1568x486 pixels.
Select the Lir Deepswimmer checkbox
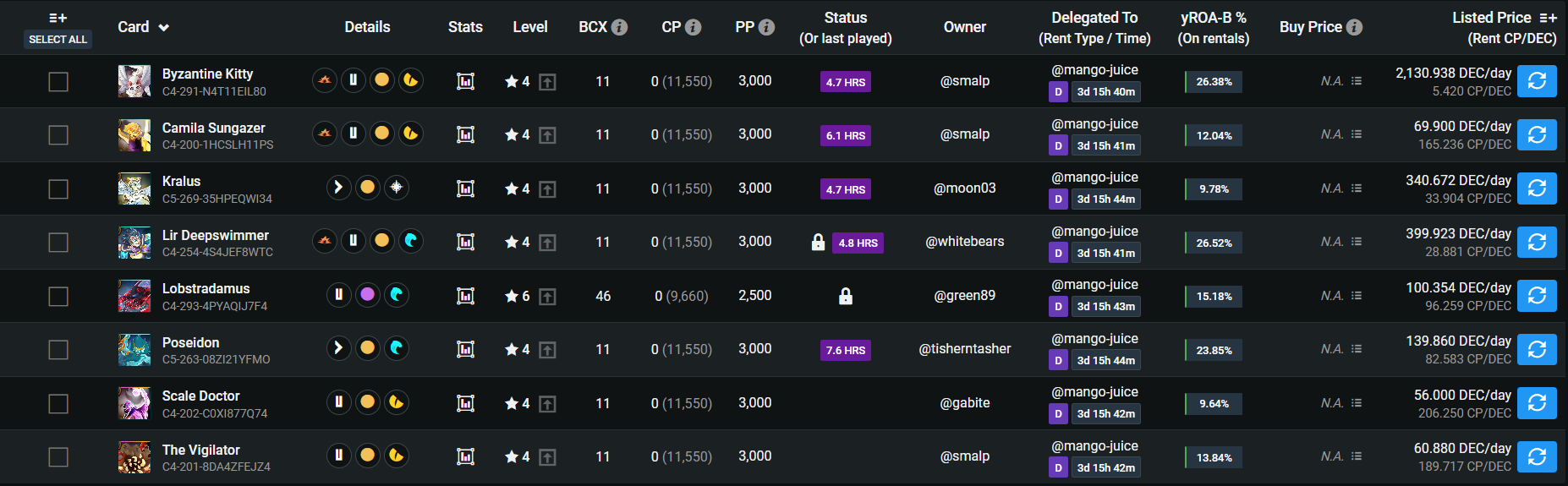[58, 243]
